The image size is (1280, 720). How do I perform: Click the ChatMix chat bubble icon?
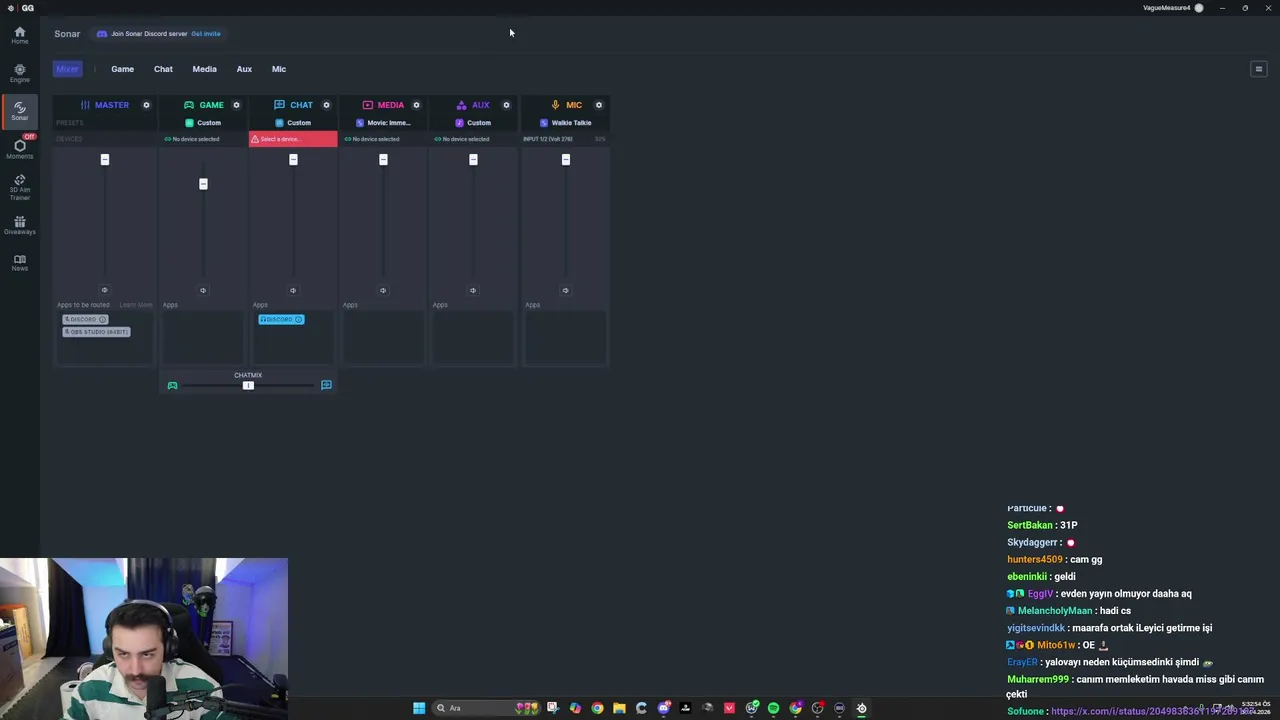coord(326,385)
